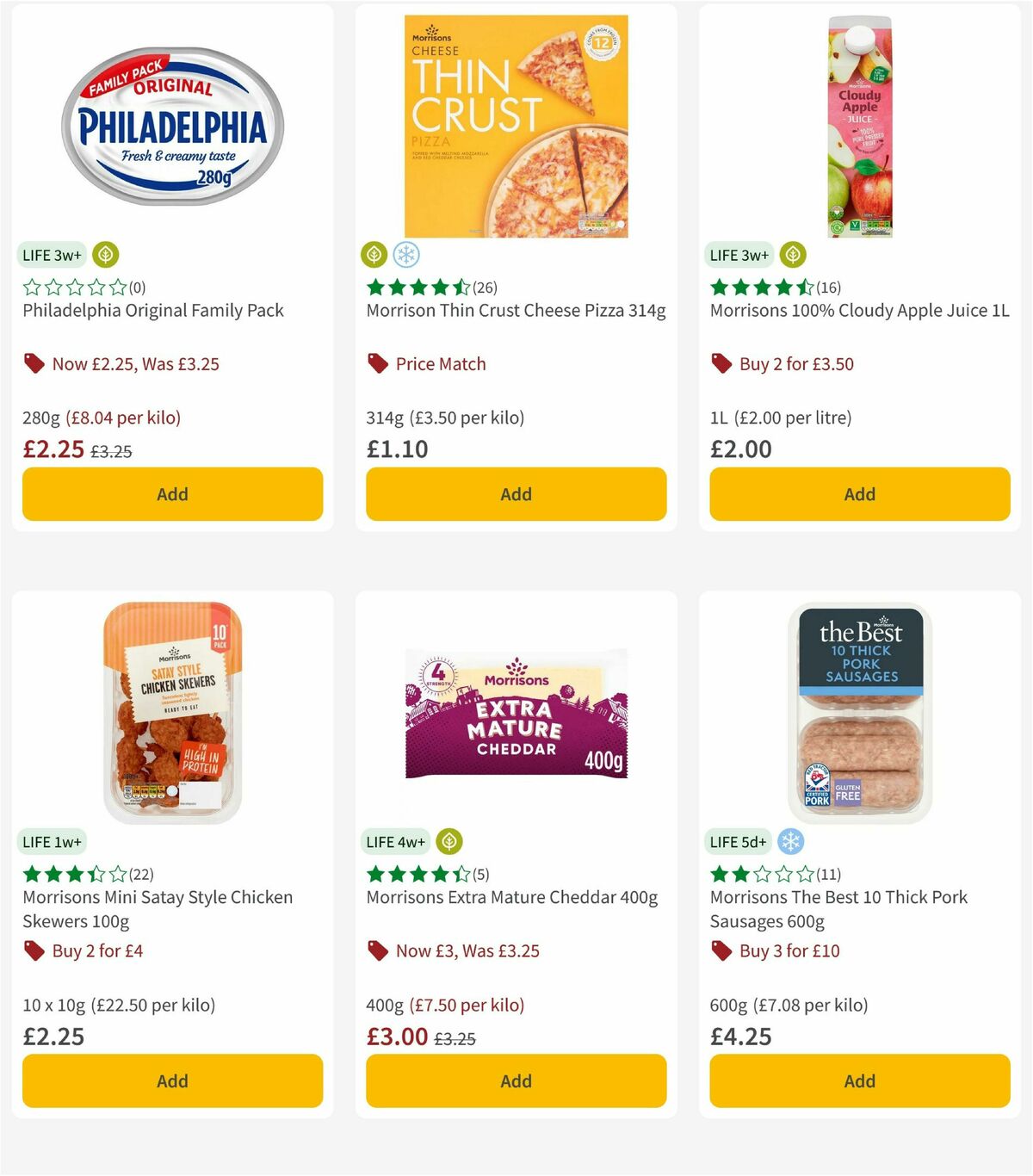
Task: Click the organic leaf icon on Philadelphia product
Action: pos(103,255)
